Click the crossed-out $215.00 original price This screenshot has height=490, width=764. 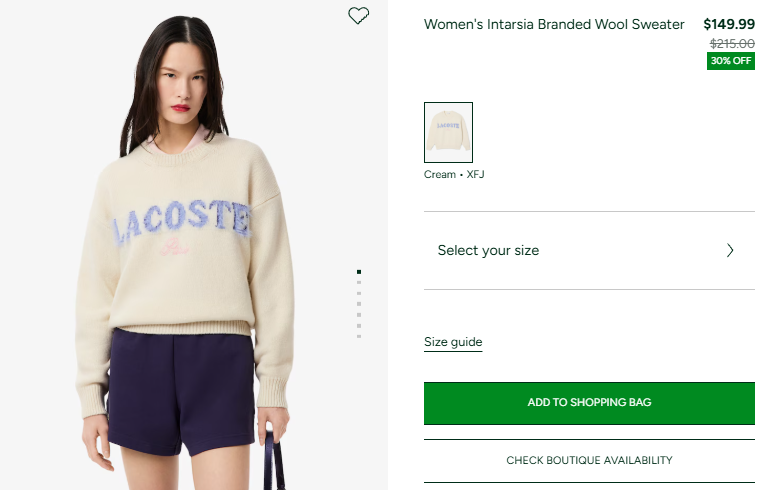coord(732,44)
